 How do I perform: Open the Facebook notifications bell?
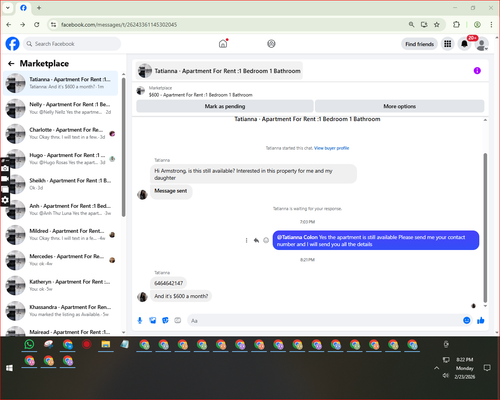pyautogui.click(x=464, y=44)
